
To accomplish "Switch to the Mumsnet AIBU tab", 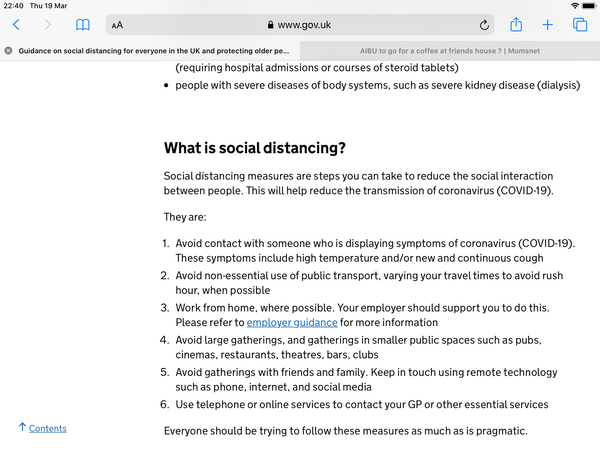I will pyautogui.click(x=447, y=50).
